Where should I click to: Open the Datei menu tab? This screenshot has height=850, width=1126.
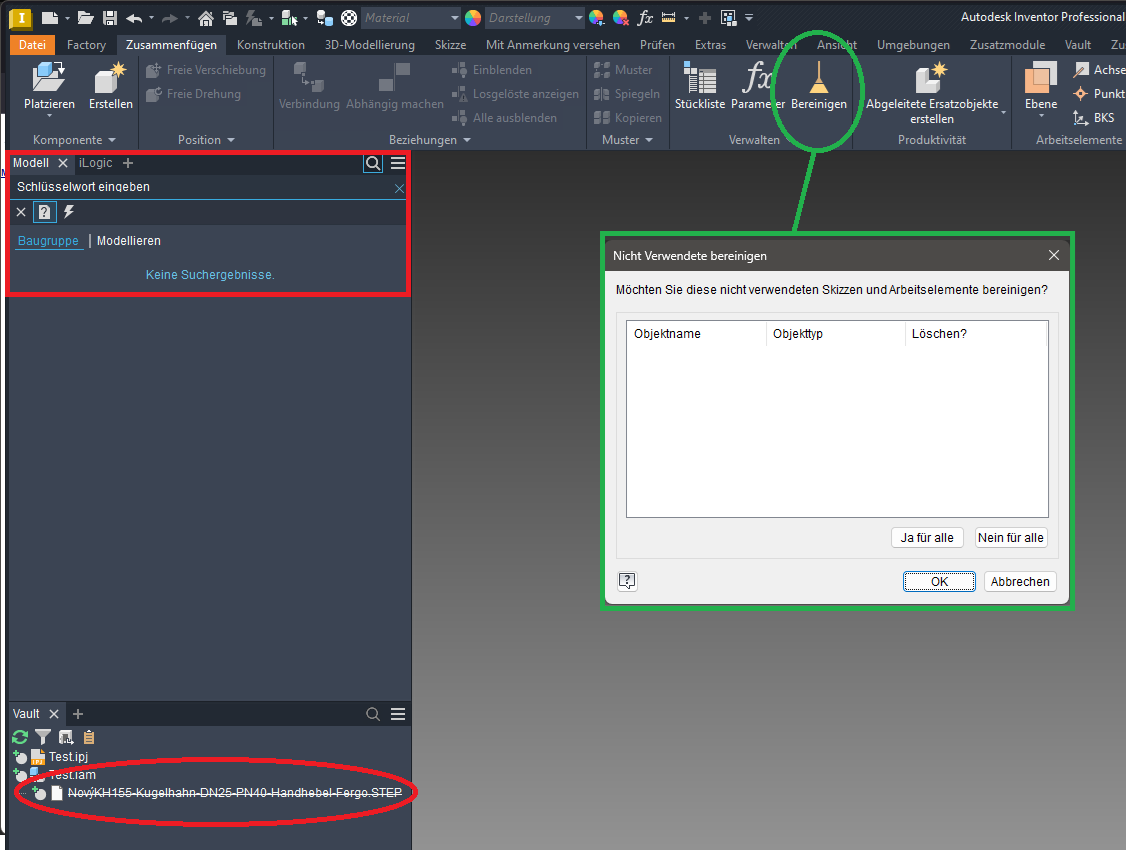coord(32,45)
